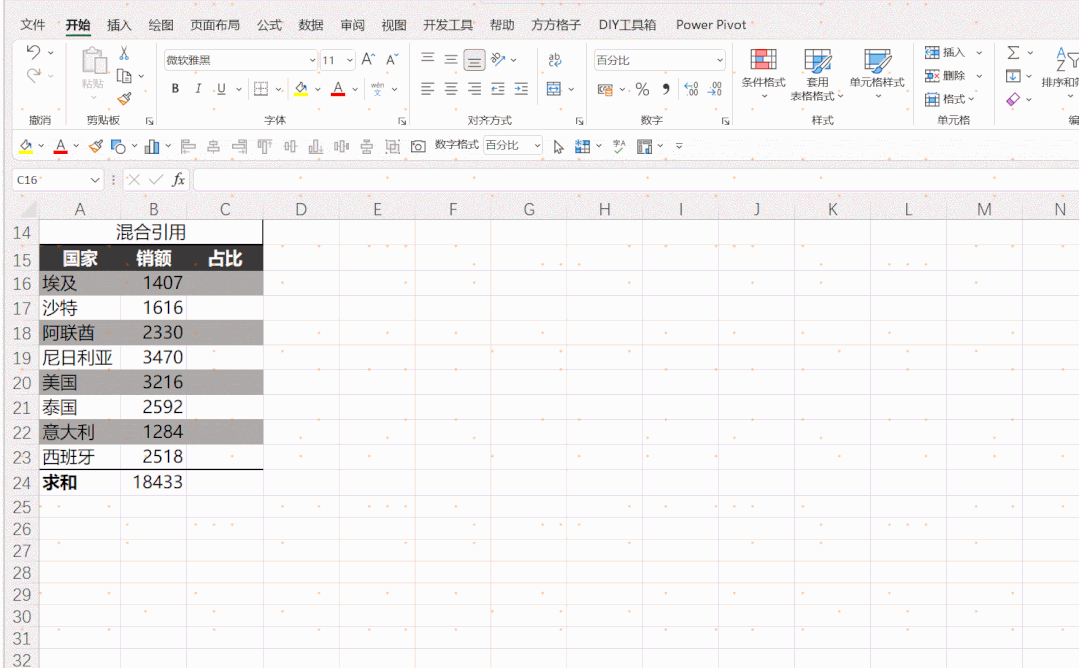
Task: Open the 百分比 dropdown in quick toolbar
Action: (x=537, y=145)
